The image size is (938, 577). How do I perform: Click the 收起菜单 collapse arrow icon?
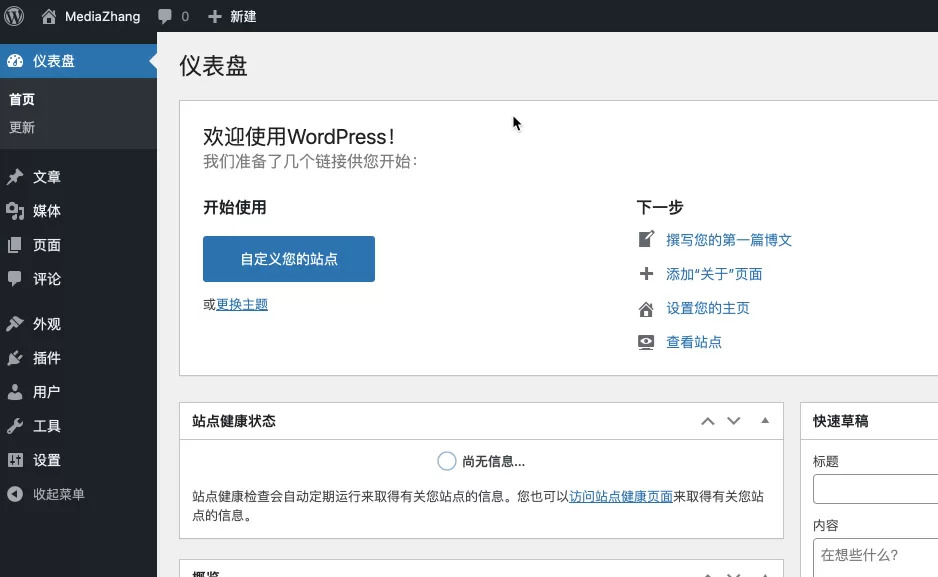click(x=15, y=494)
